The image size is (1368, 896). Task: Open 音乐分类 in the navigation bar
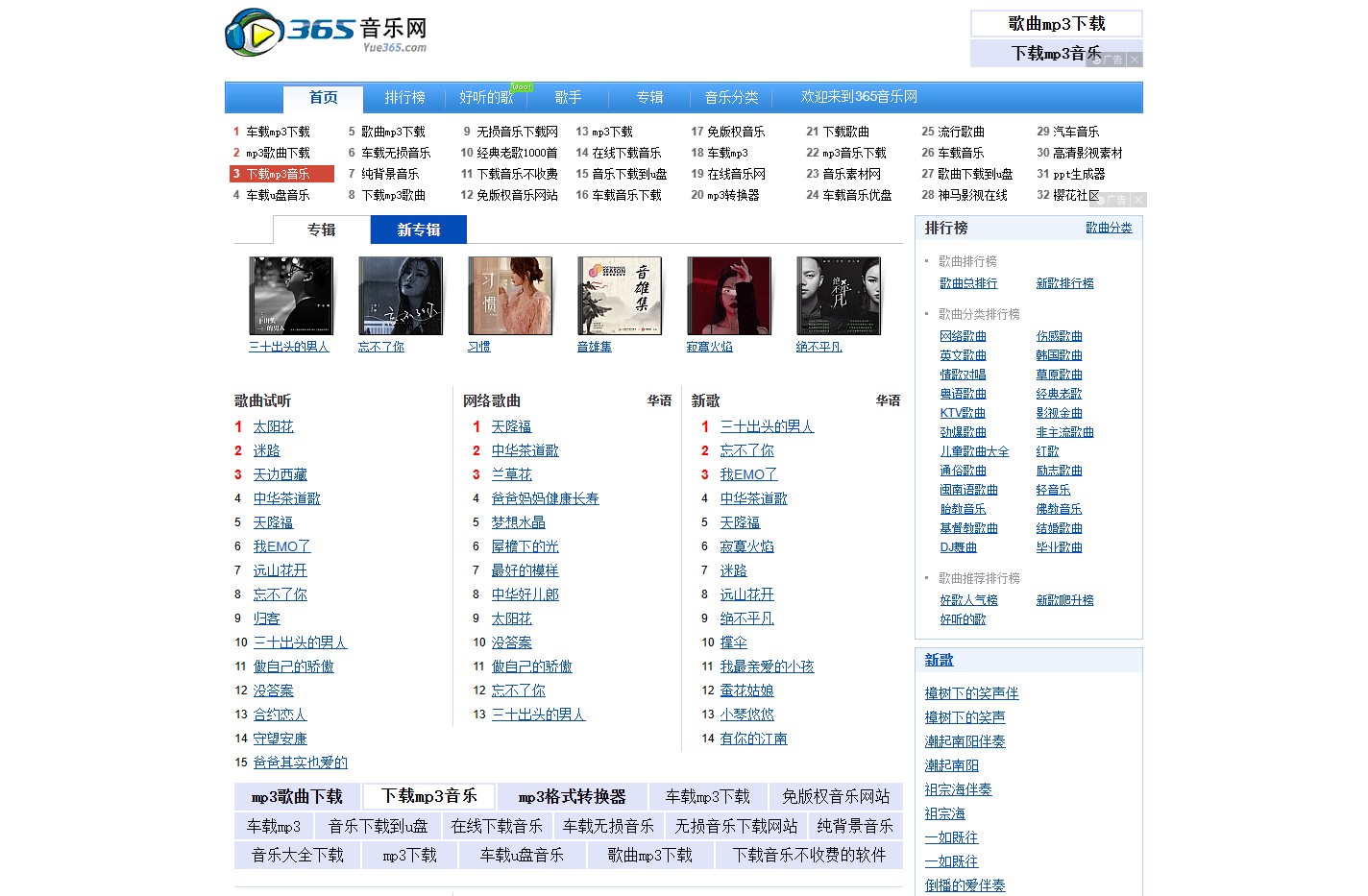click(731, 97)
